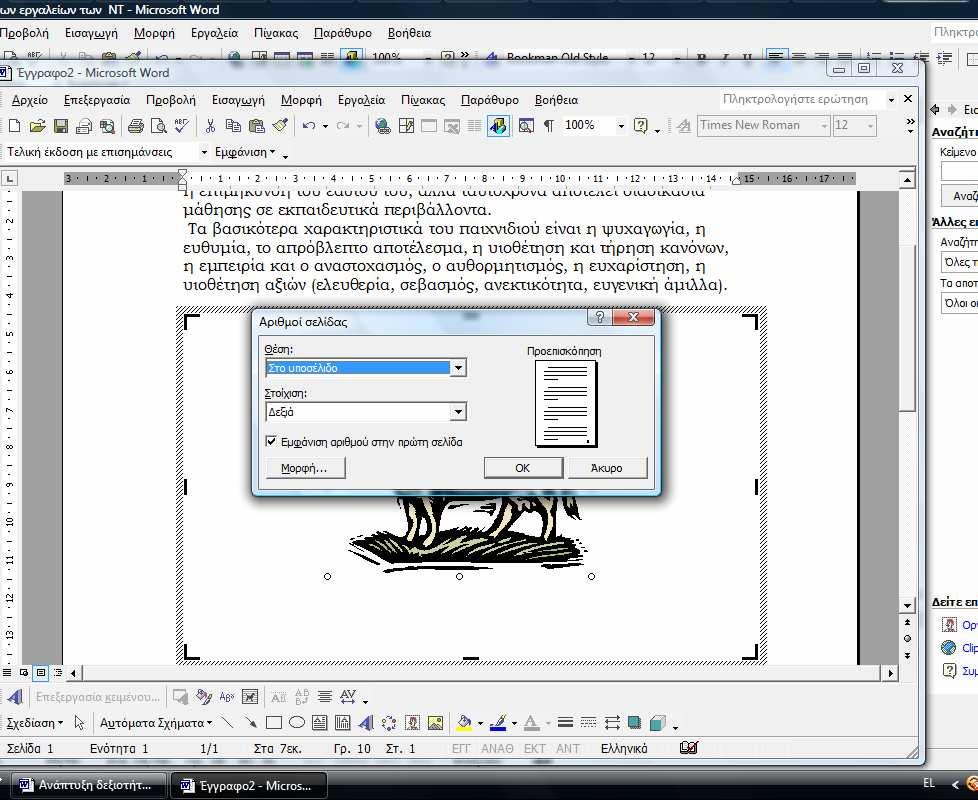Open the Βοήθεια menu in Έγγραφο2 window
The width and height of the screenshot is (978, 800).
[556, 100]
